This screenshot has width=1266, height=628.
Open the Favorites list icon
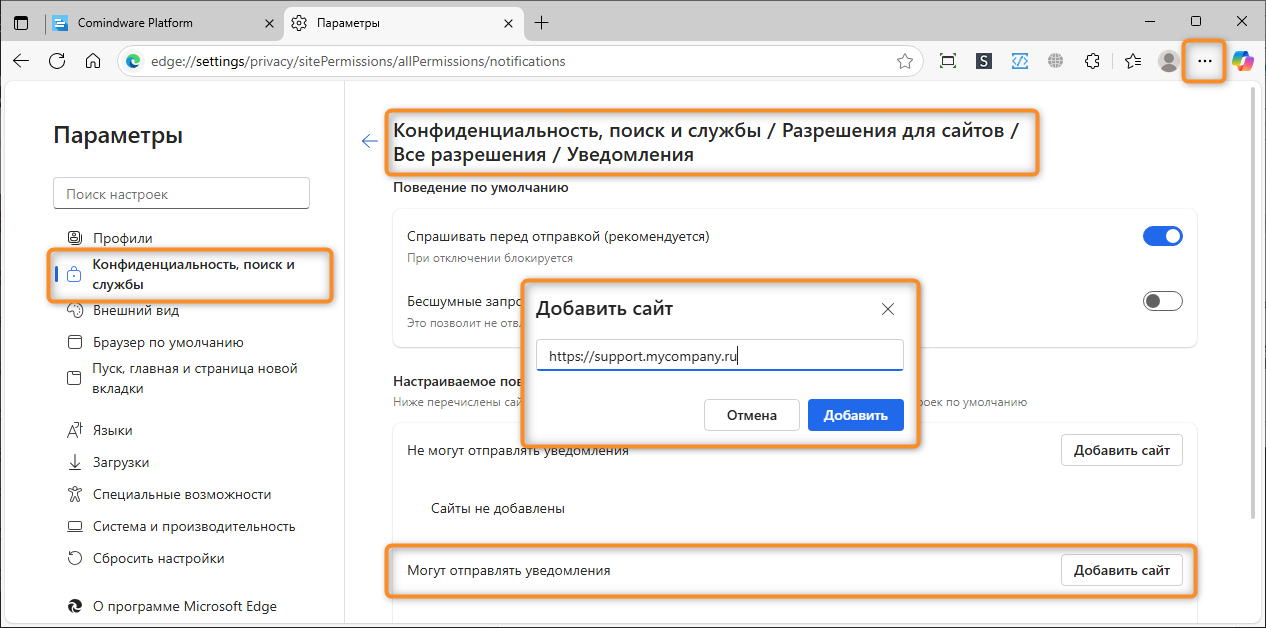point(1133,61)
